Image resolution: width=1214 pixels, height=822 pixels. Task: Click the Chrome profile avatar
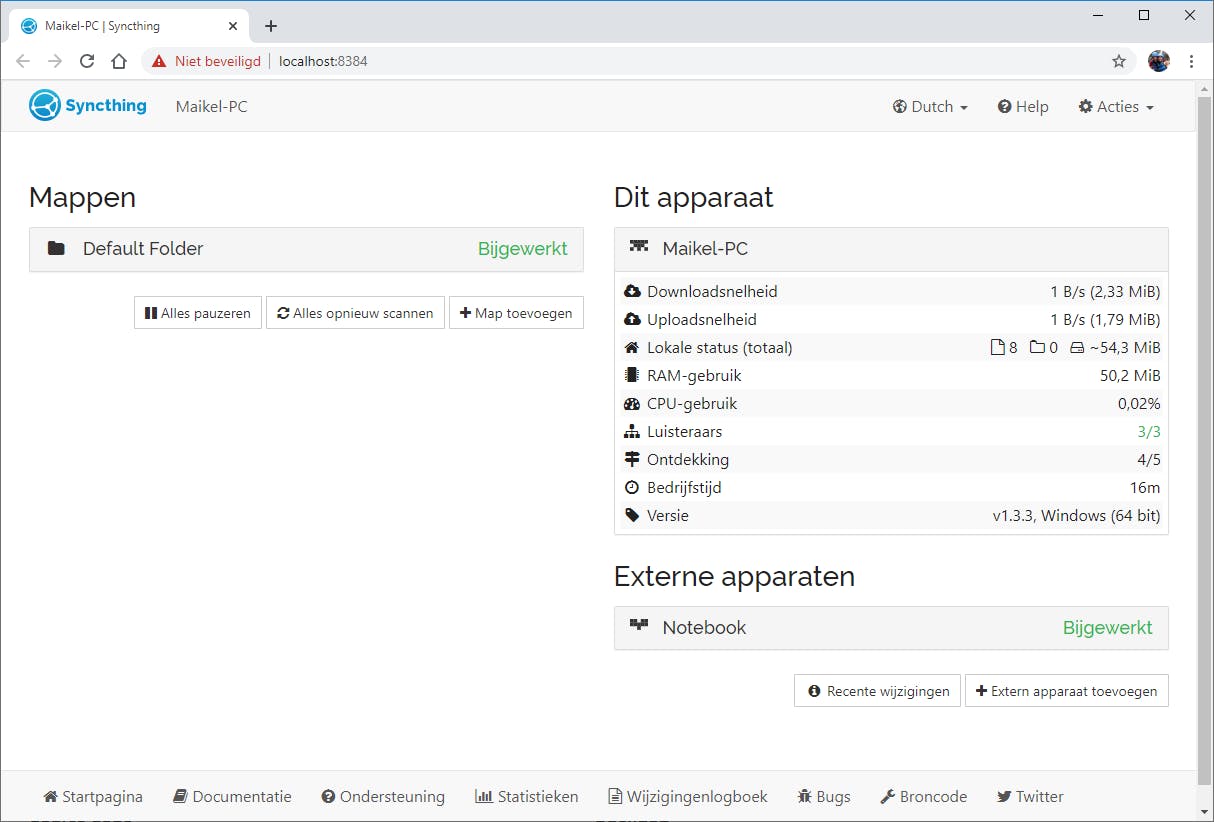(x=1159, y=61)
